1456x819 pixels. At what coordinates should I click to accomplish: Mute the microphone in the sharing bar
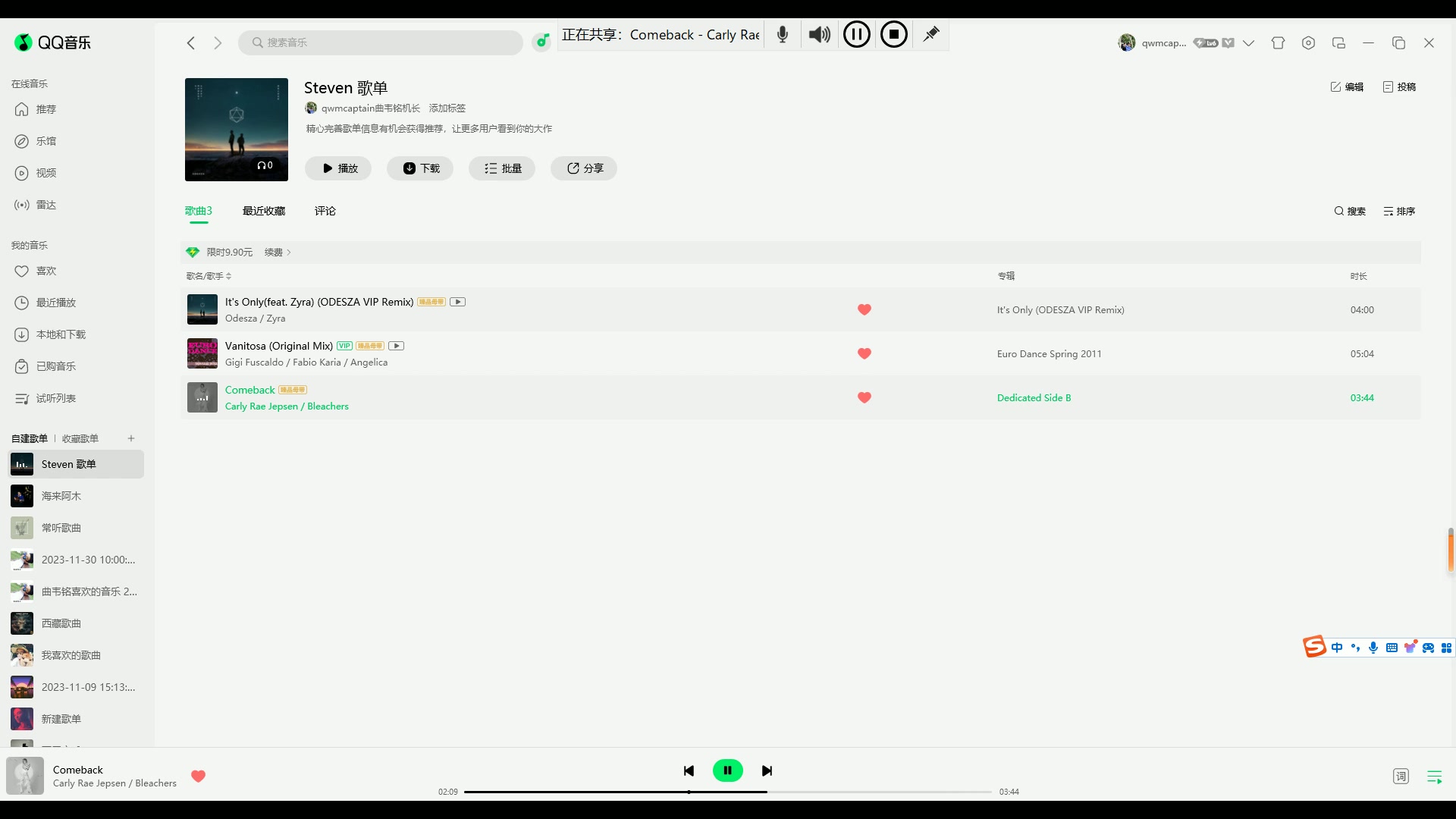coord(783,35)
